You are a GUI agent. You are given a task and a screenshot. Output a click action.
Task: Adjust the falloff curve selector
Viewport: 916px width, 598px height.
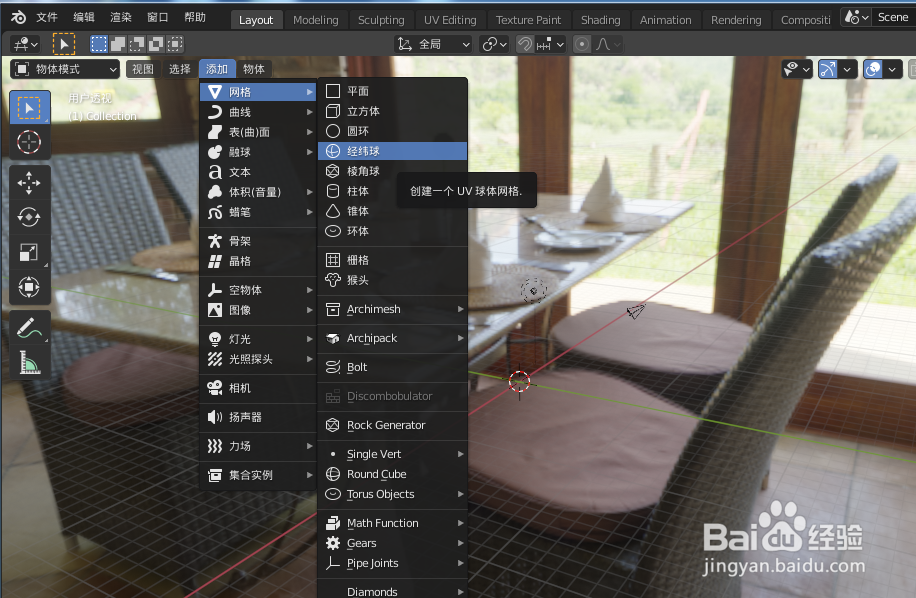(x=601, y=43)
